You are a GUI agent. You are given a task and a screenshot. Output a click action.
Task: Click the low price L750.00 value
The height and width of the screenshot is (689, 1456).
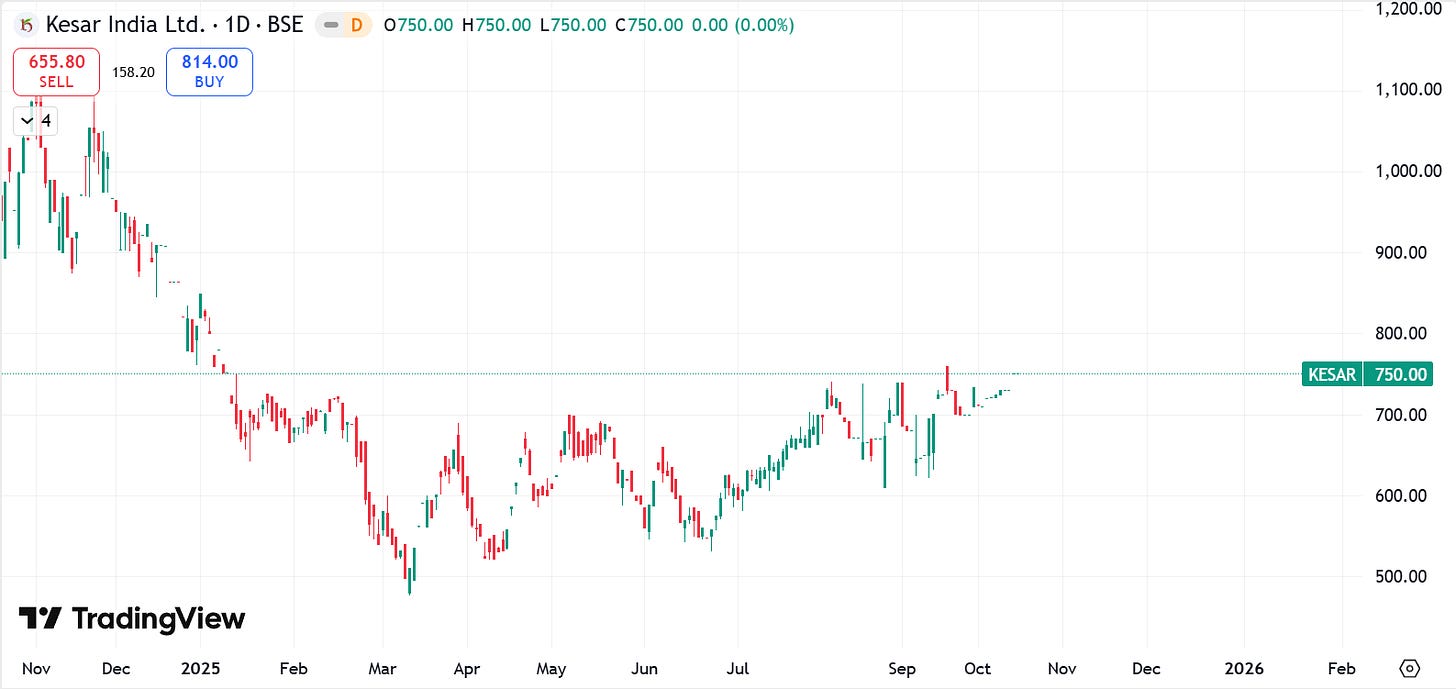tap(573, 25)
